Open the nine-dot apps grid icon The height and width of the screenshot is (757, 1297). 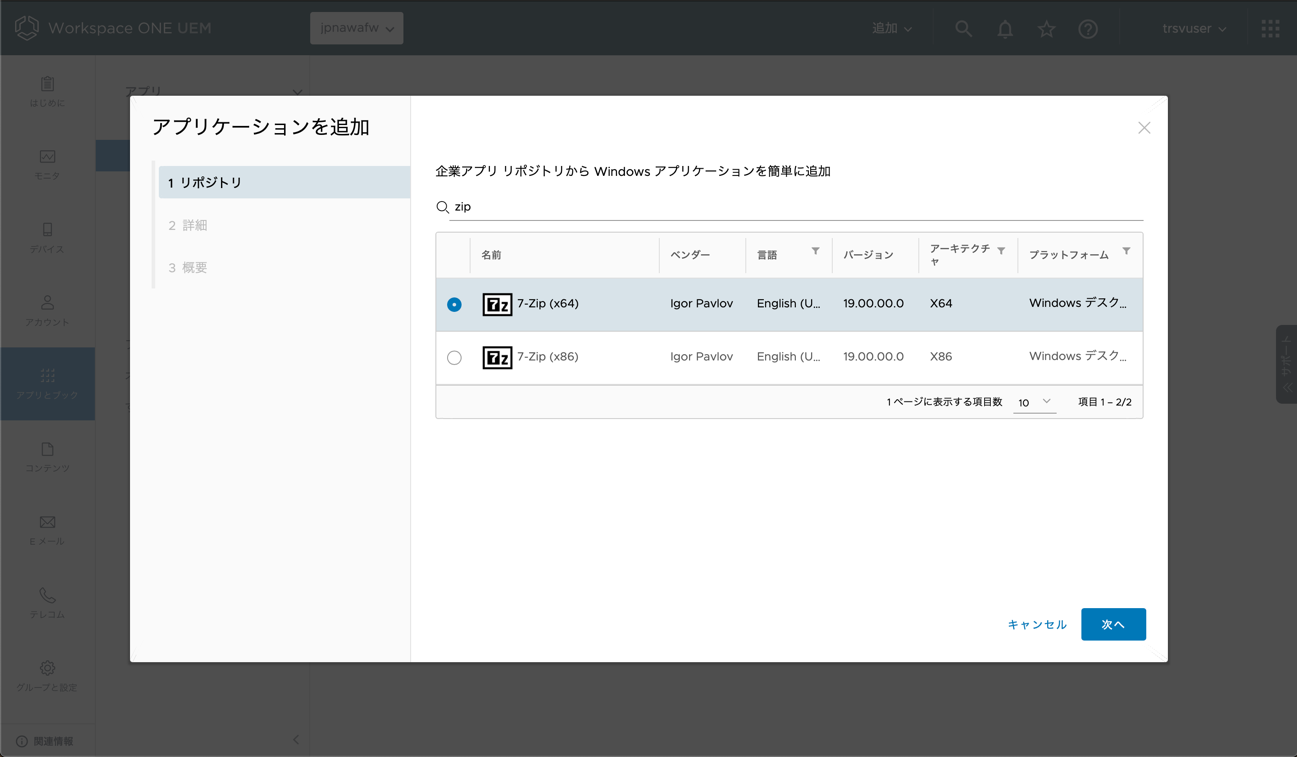tap(1270, 29)
